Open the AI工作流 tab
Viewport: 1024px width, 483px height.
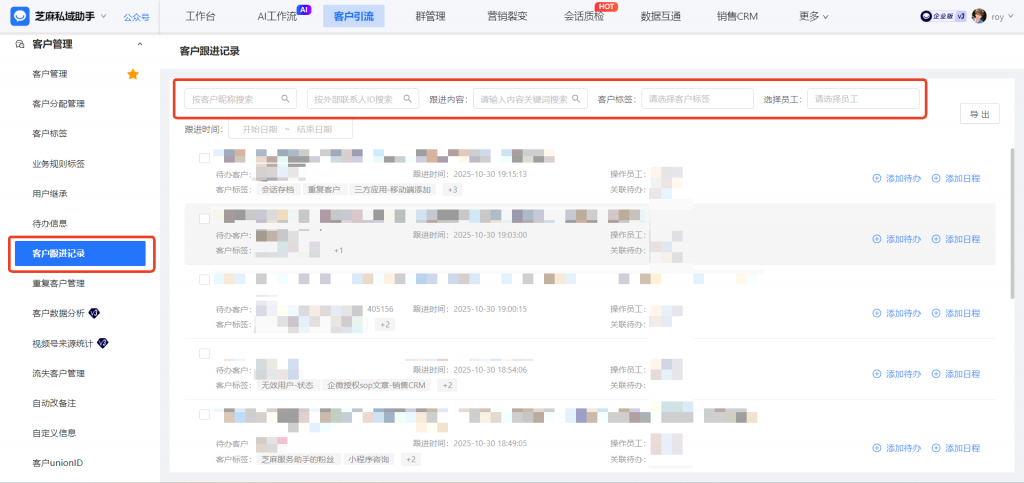click(277, 17)
